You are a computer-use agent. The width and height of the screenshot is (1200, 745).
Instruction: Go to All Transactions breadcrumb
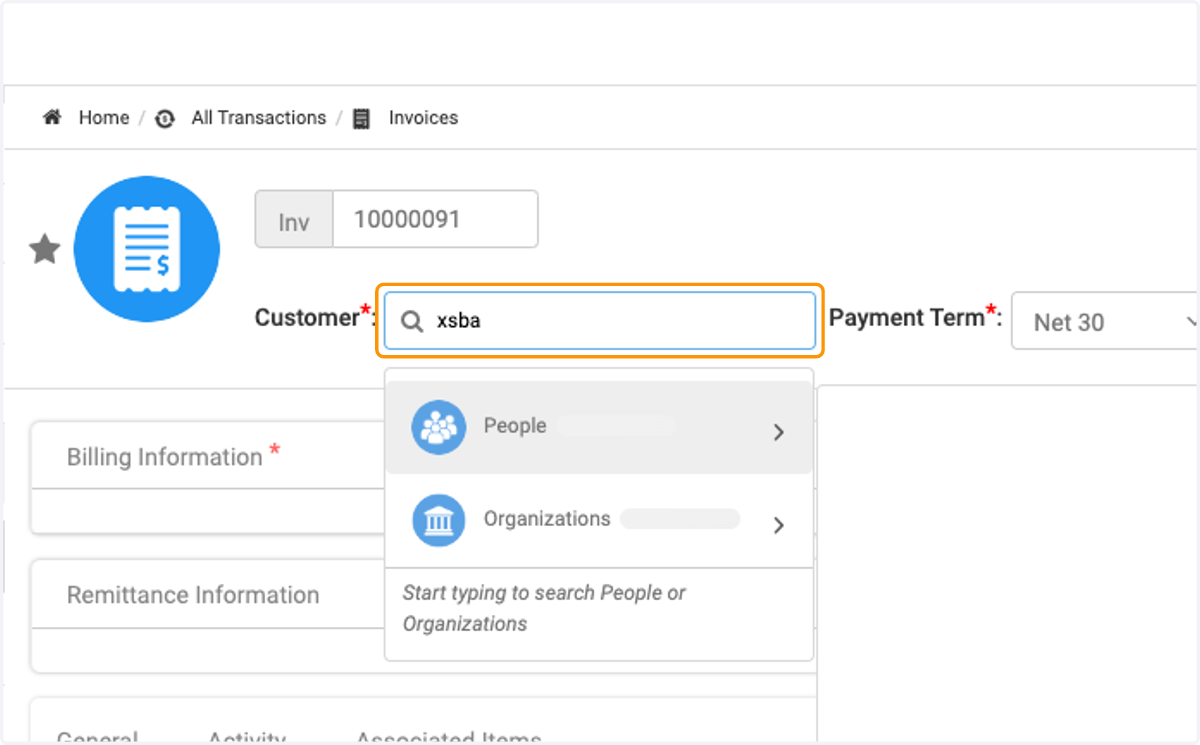tap(259, 118)
